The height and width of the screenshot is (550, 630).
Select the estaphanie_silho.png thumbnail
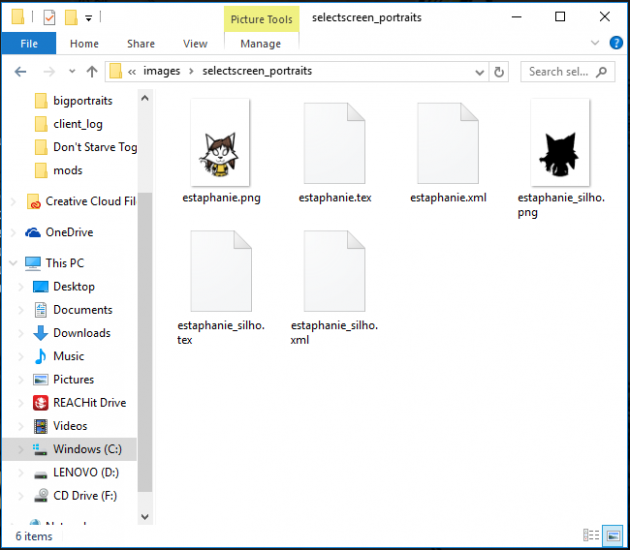(560, 143)
